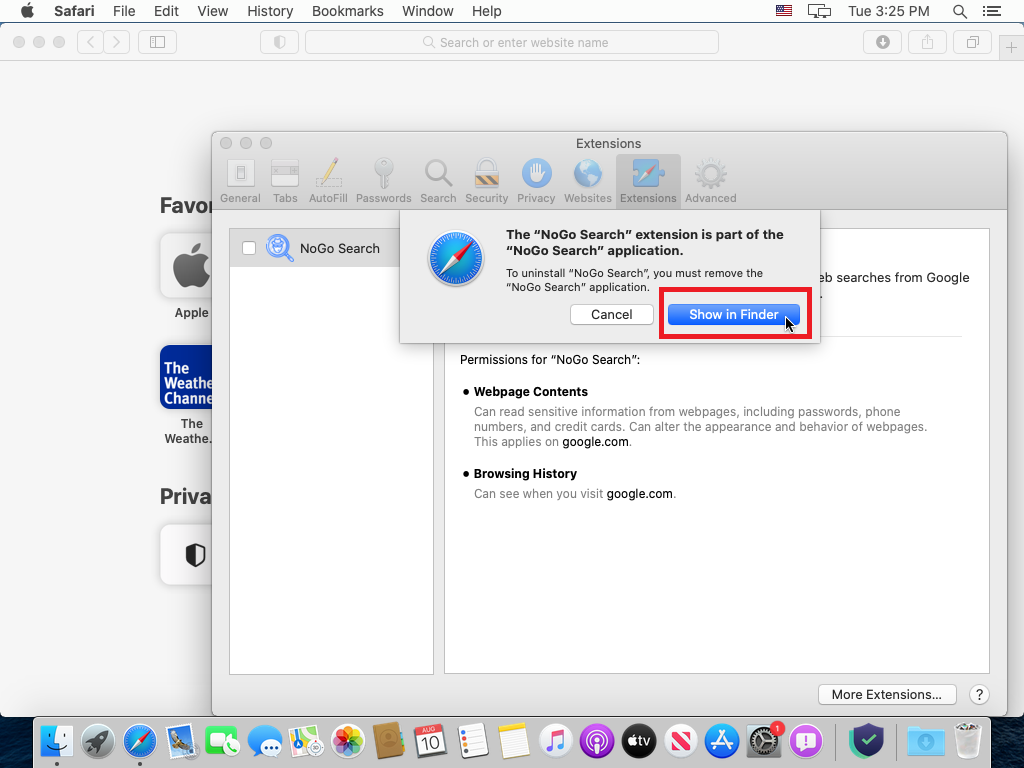Open the View menu
The image size is (1024, 768).
213,11
